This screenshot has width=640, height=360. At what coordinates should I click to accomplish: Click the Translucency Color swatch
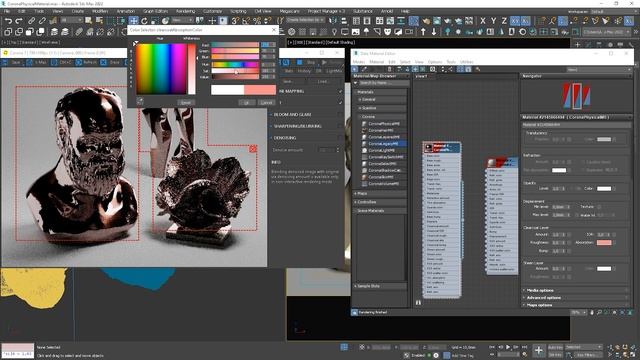pyautogui.click(x=604, y=139)
